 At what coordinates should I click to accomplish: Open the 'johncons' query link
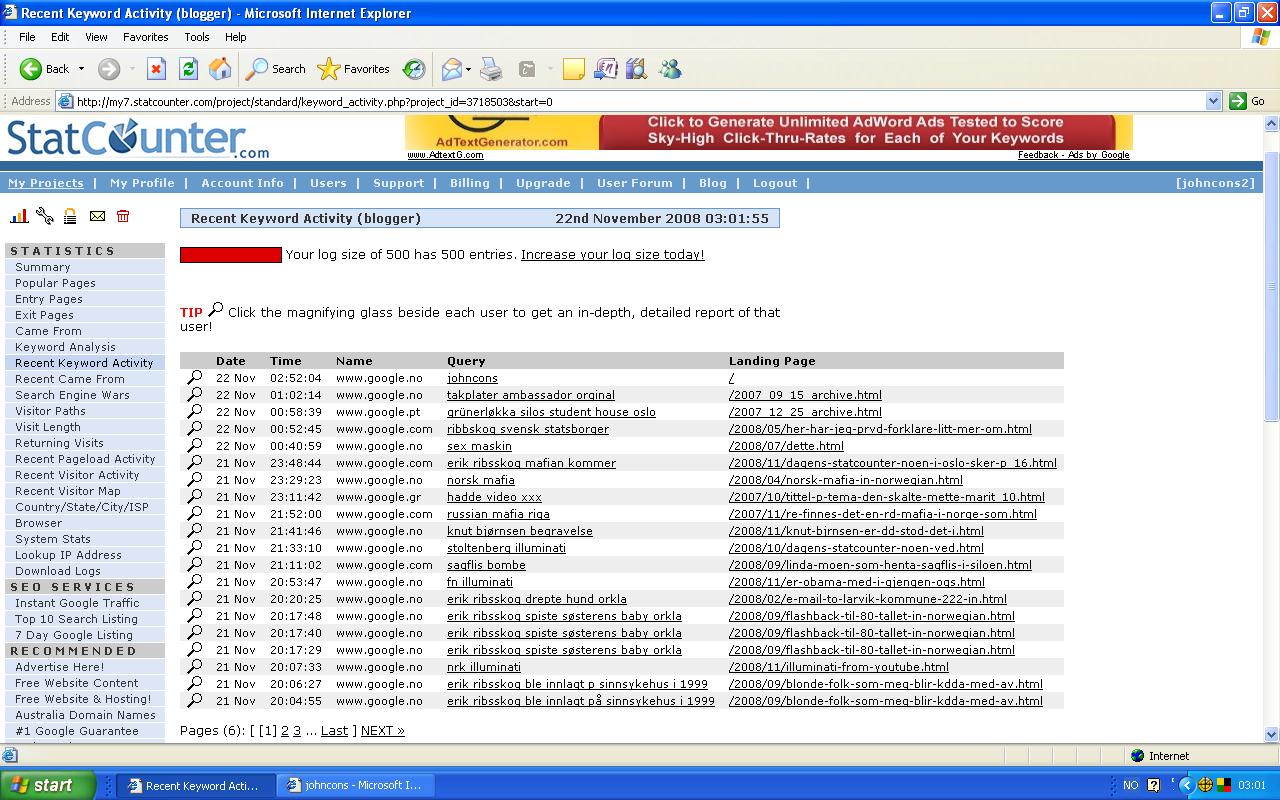(472, 378)
